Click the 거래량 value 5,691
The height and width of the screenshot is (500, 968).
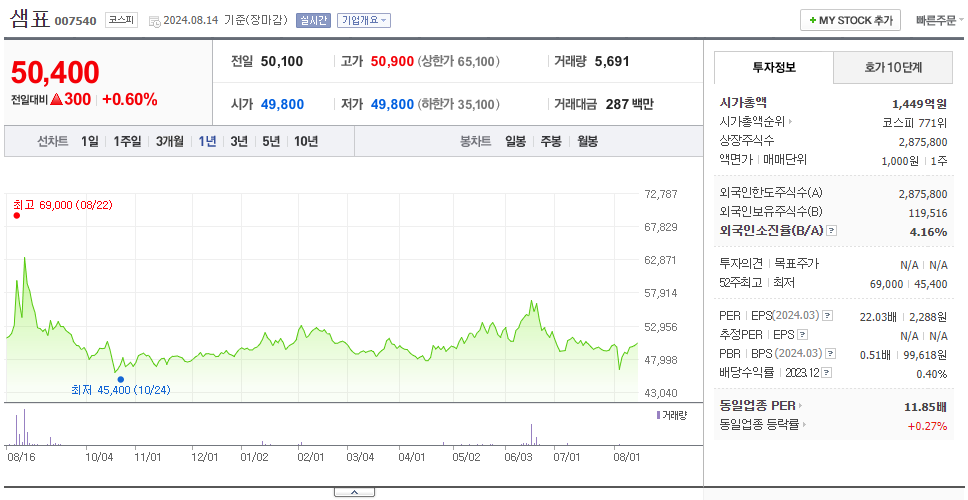click(612, 61)
